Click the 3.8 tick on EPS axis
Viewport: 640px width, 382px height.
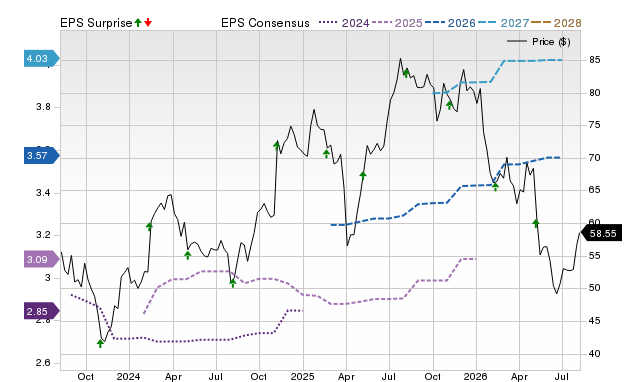[x=43, y=107]
